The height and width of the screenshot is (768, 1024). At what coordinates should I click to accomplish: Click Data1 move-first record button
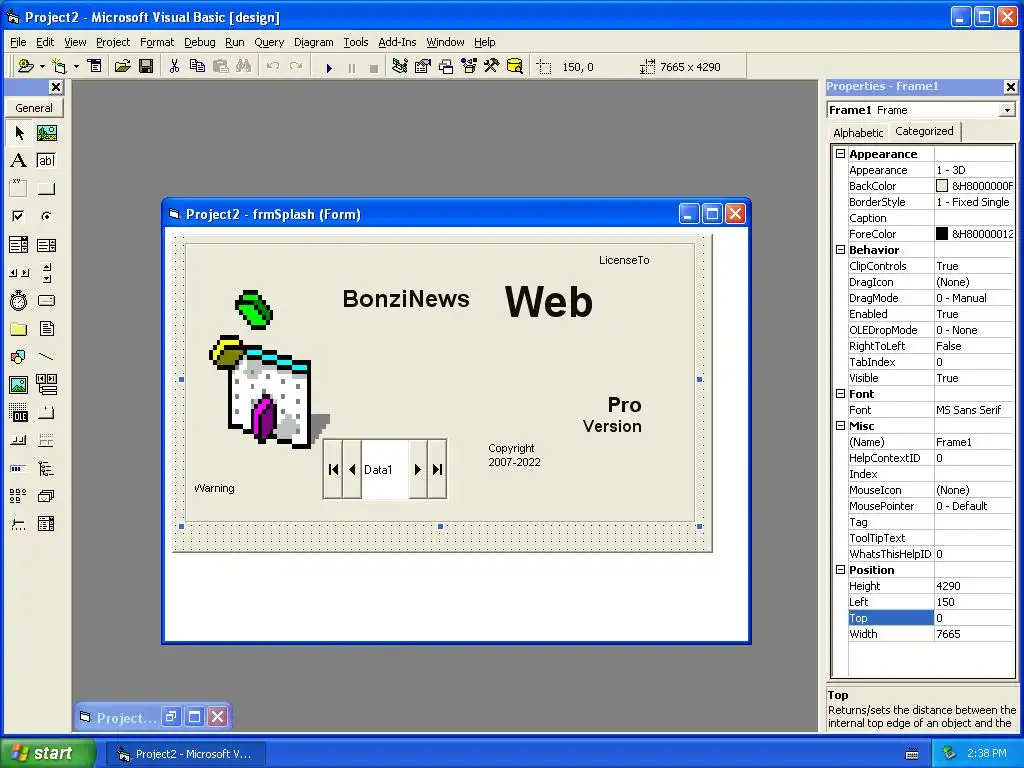pos(333,470)
